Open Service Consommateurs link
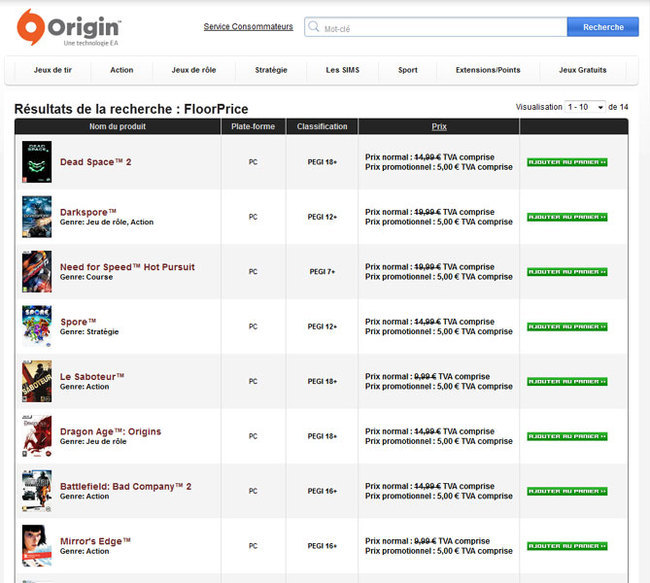 248,27
